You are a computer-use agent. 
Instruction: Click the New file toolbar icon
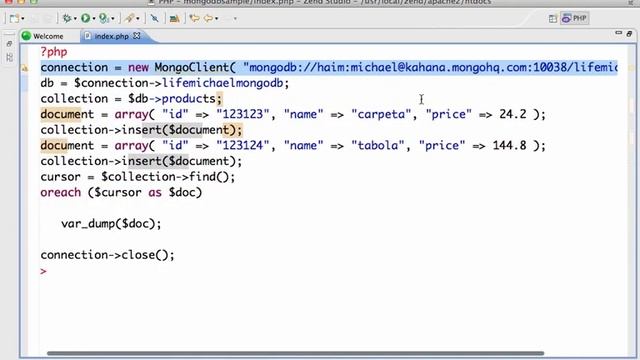[x=14, y=18]
